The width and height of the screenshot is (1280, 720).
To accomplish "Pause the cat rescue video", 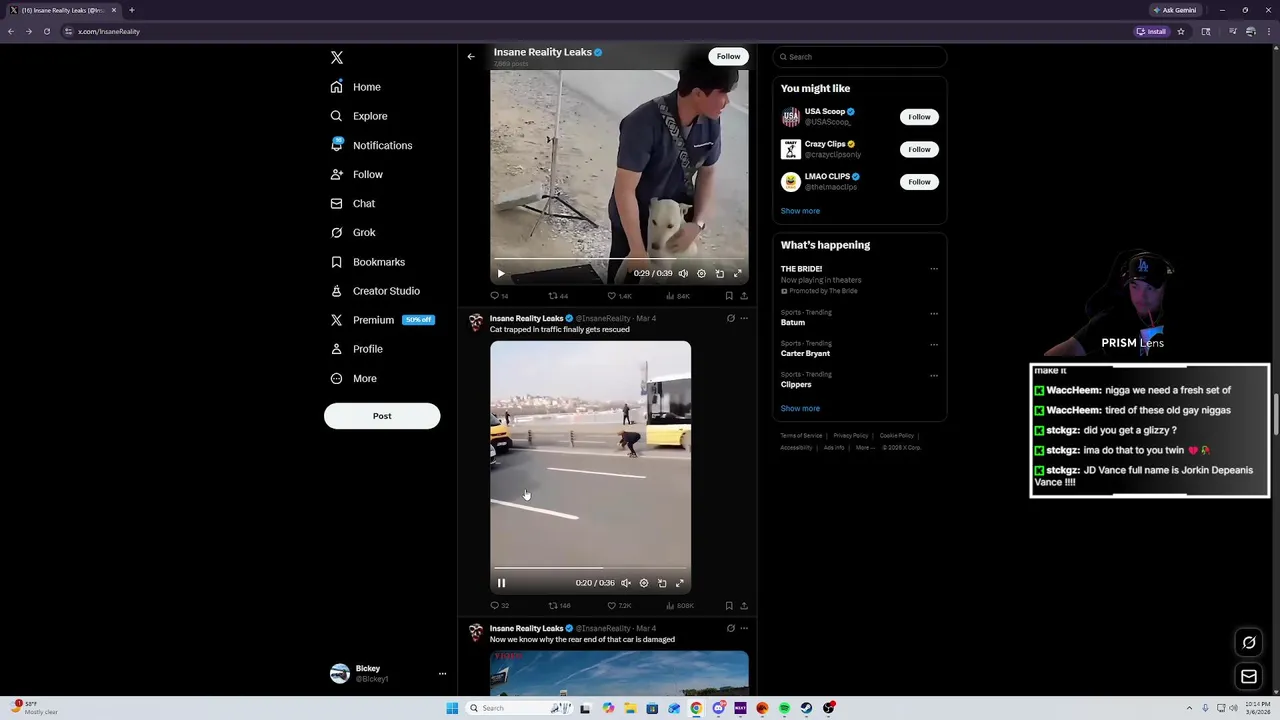I will (501, 583).
